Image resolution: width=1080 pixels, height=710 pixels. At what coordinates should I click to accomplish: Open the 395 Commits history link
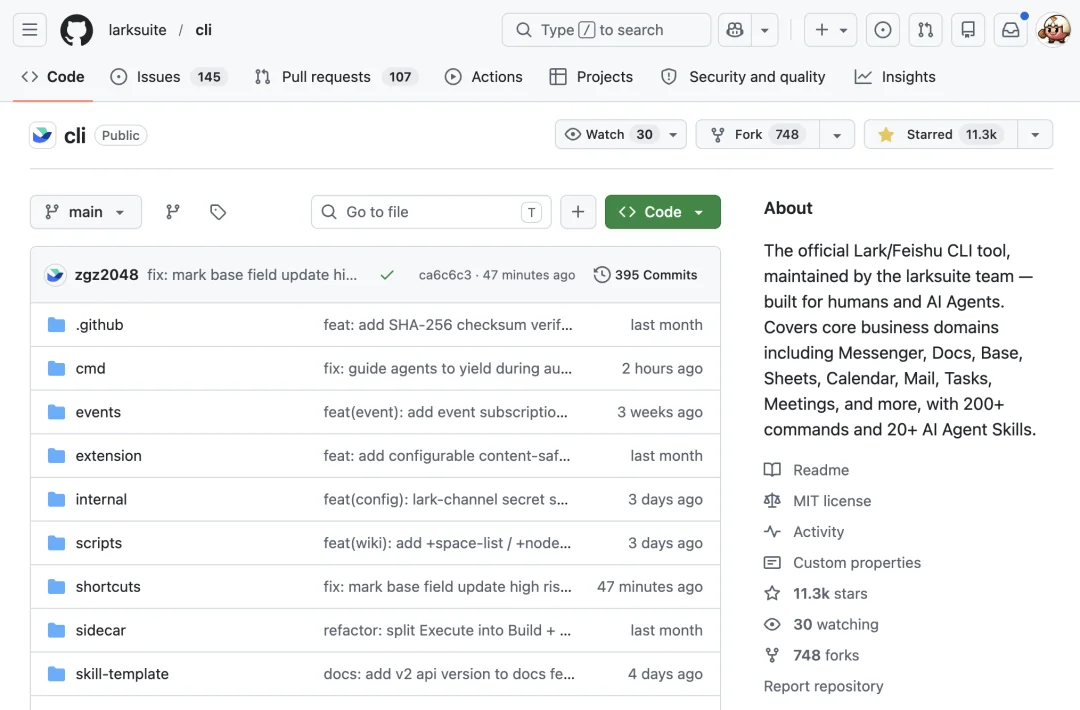point(645,275)
